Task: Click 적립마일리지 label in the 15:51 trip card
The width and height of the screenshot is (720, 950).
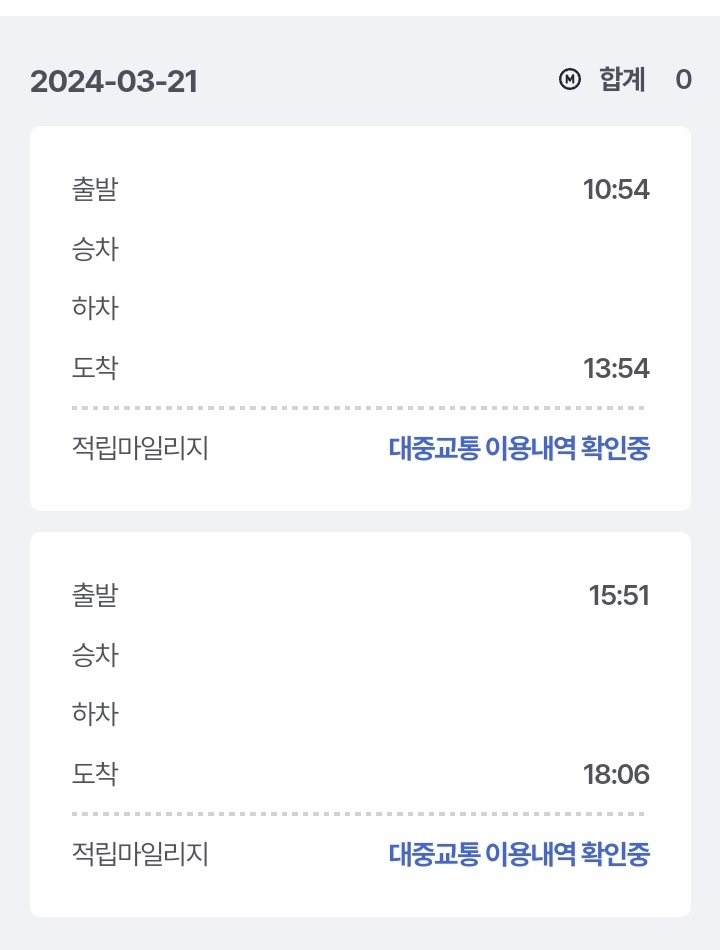Action: click(140, 855)
